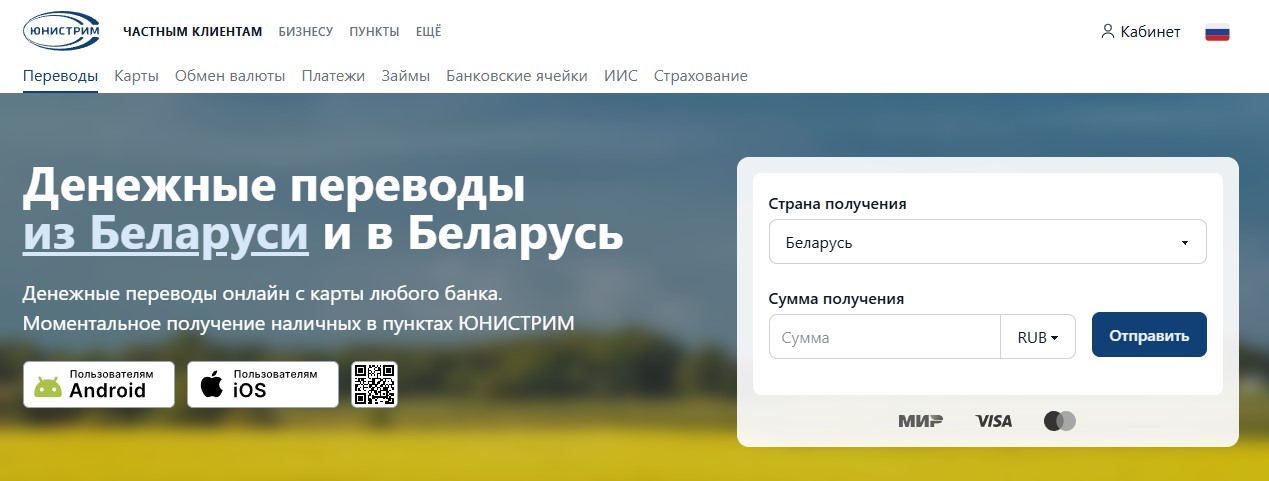The image size is (1269, 481).
Task: Follow the из Беларуси heading link
Action: click(165, 233)
